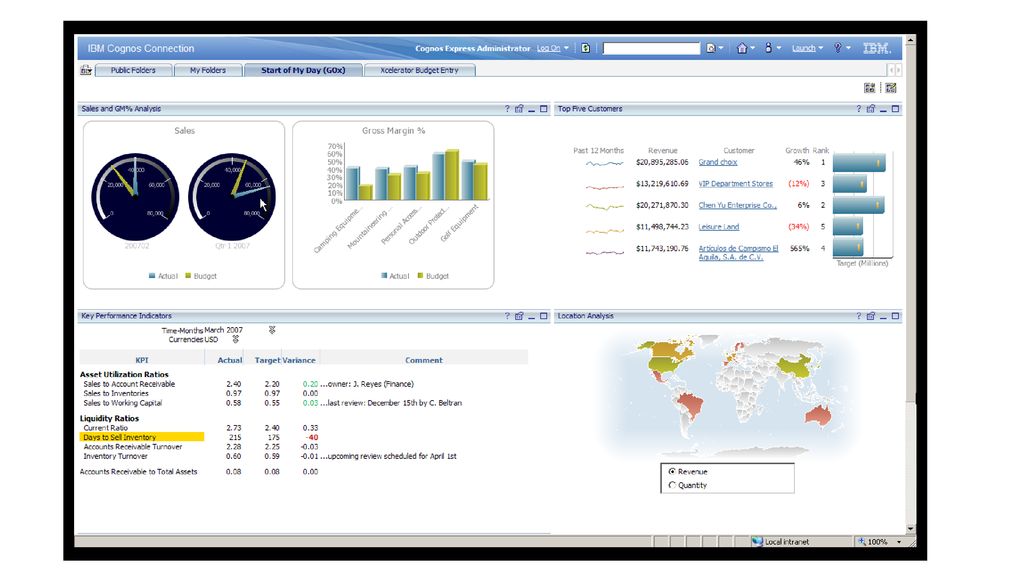Switch to the Public Folders tab
The image size is (1024, 576).
(133, 70)
